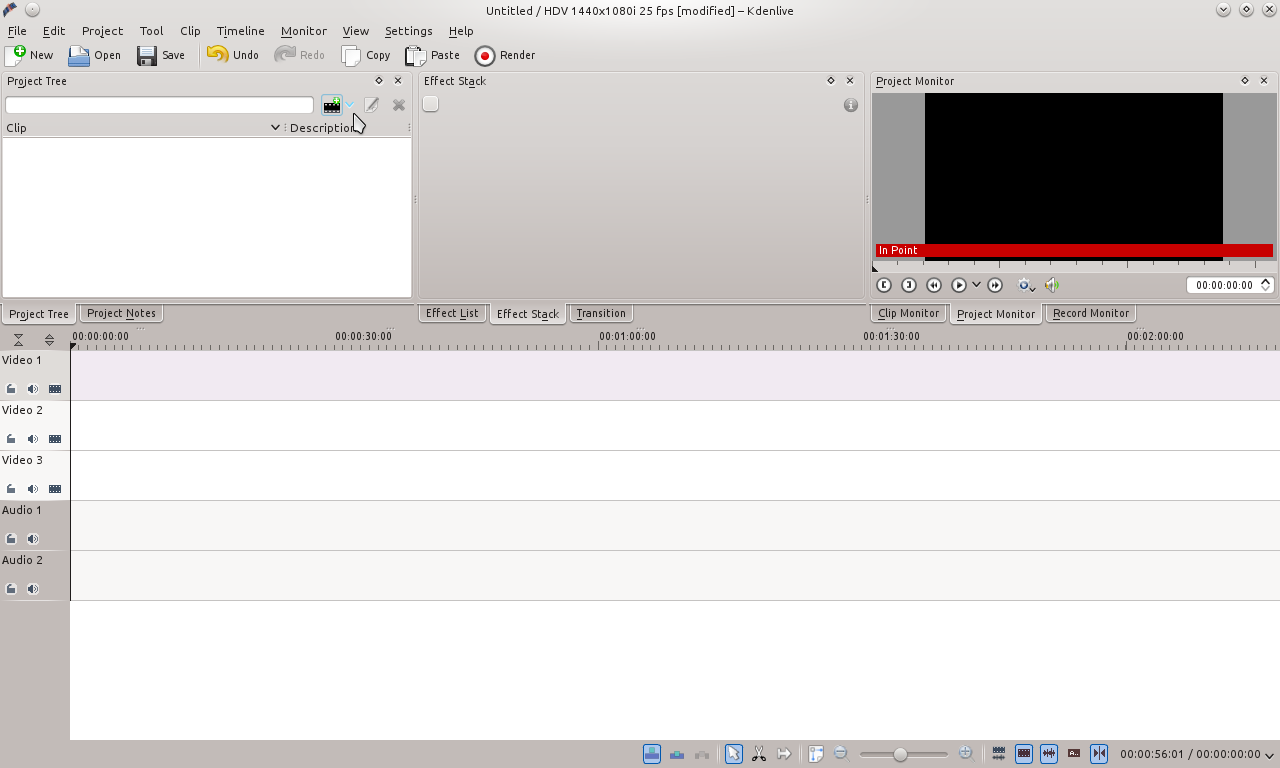Select normal edit mode icon

click(652, 754)
